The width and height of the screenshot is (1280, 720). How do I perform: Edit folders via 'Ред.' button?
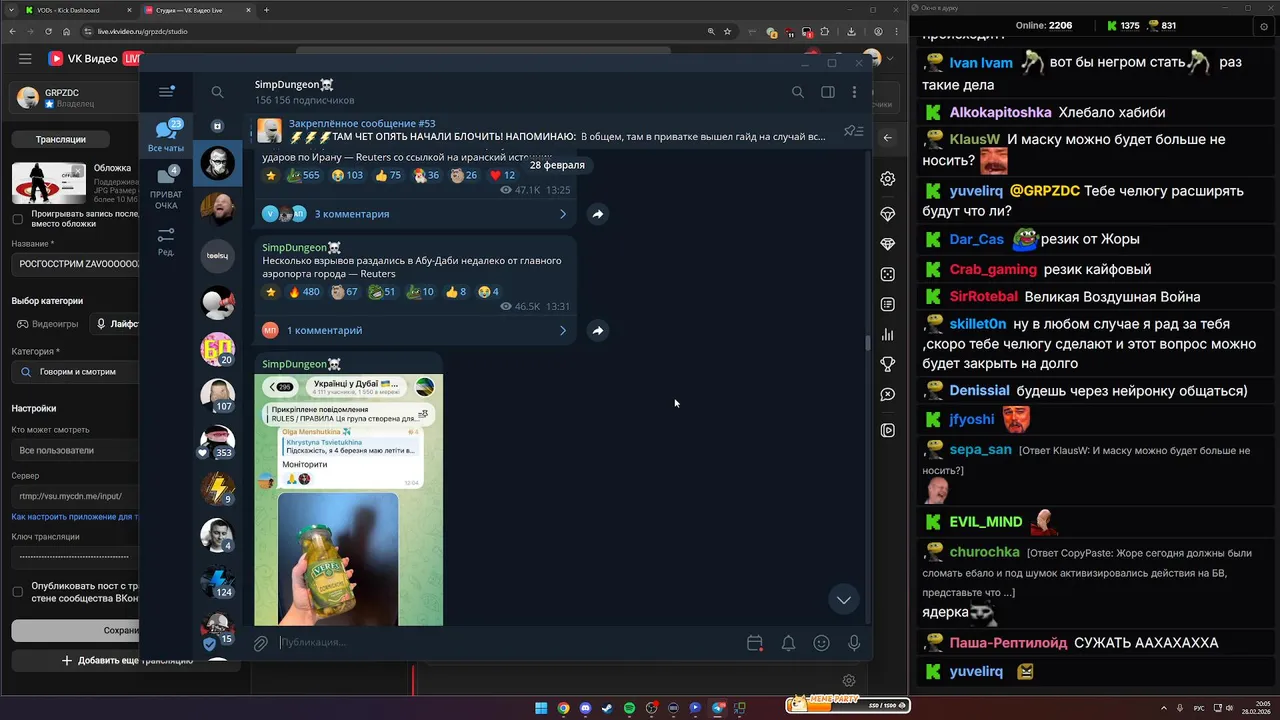click(166, 241)
